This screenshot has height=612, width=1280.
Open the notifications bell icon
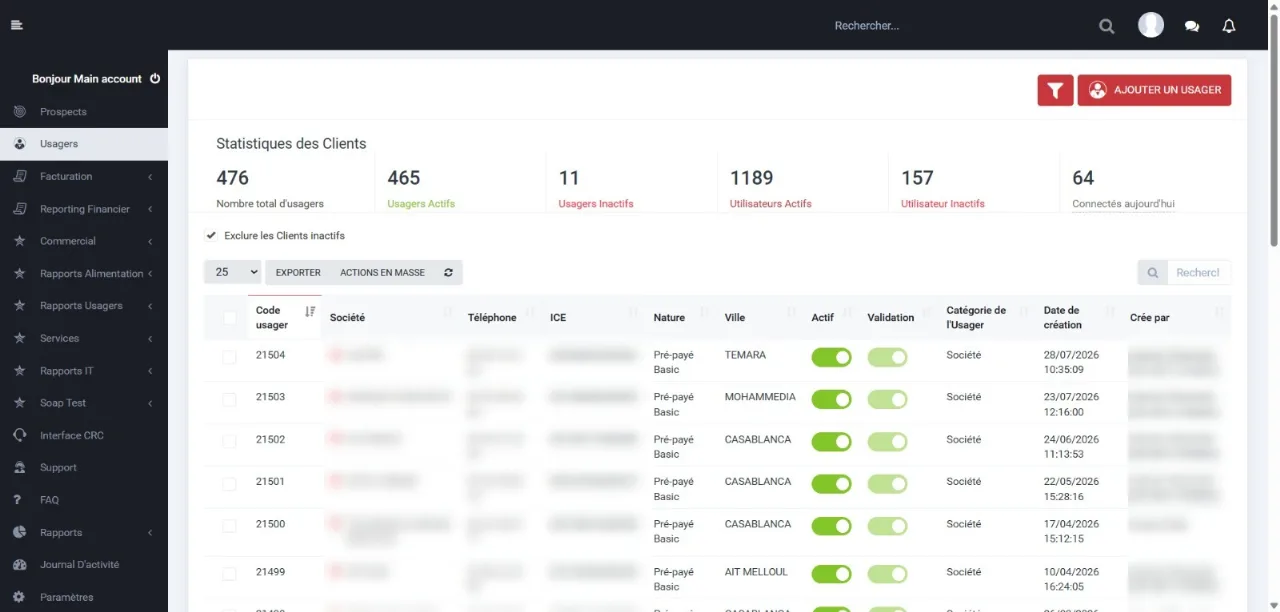(1229, 26)
